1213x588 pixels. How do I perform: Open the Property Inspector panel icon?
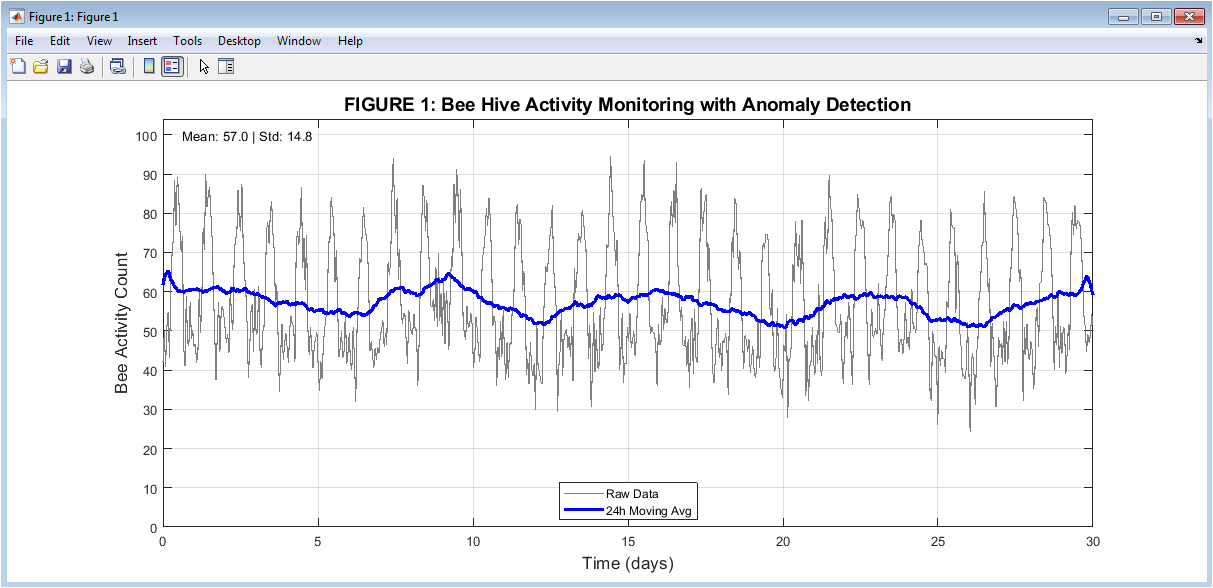point(226,67)
